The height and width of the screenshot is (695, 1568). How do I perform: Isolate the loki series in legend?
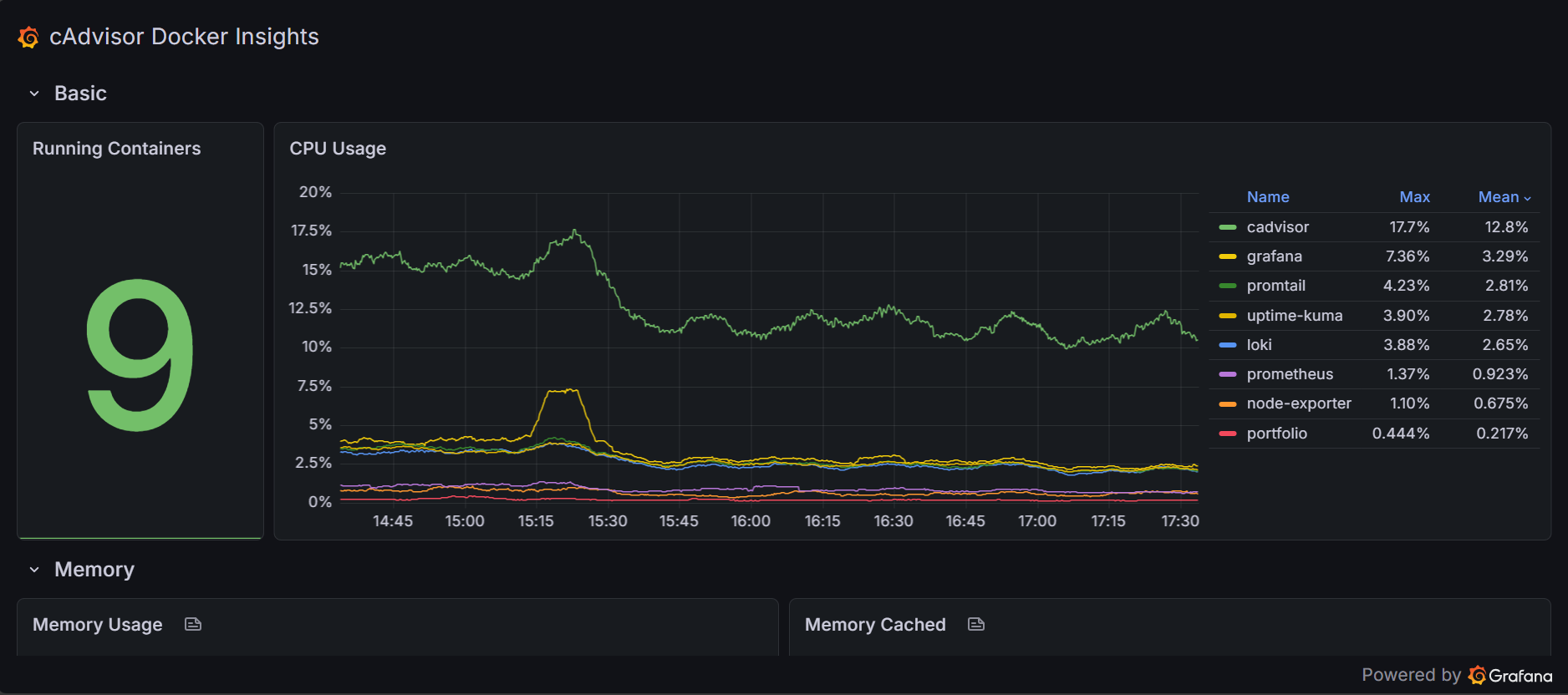(x=1260, y=345)
